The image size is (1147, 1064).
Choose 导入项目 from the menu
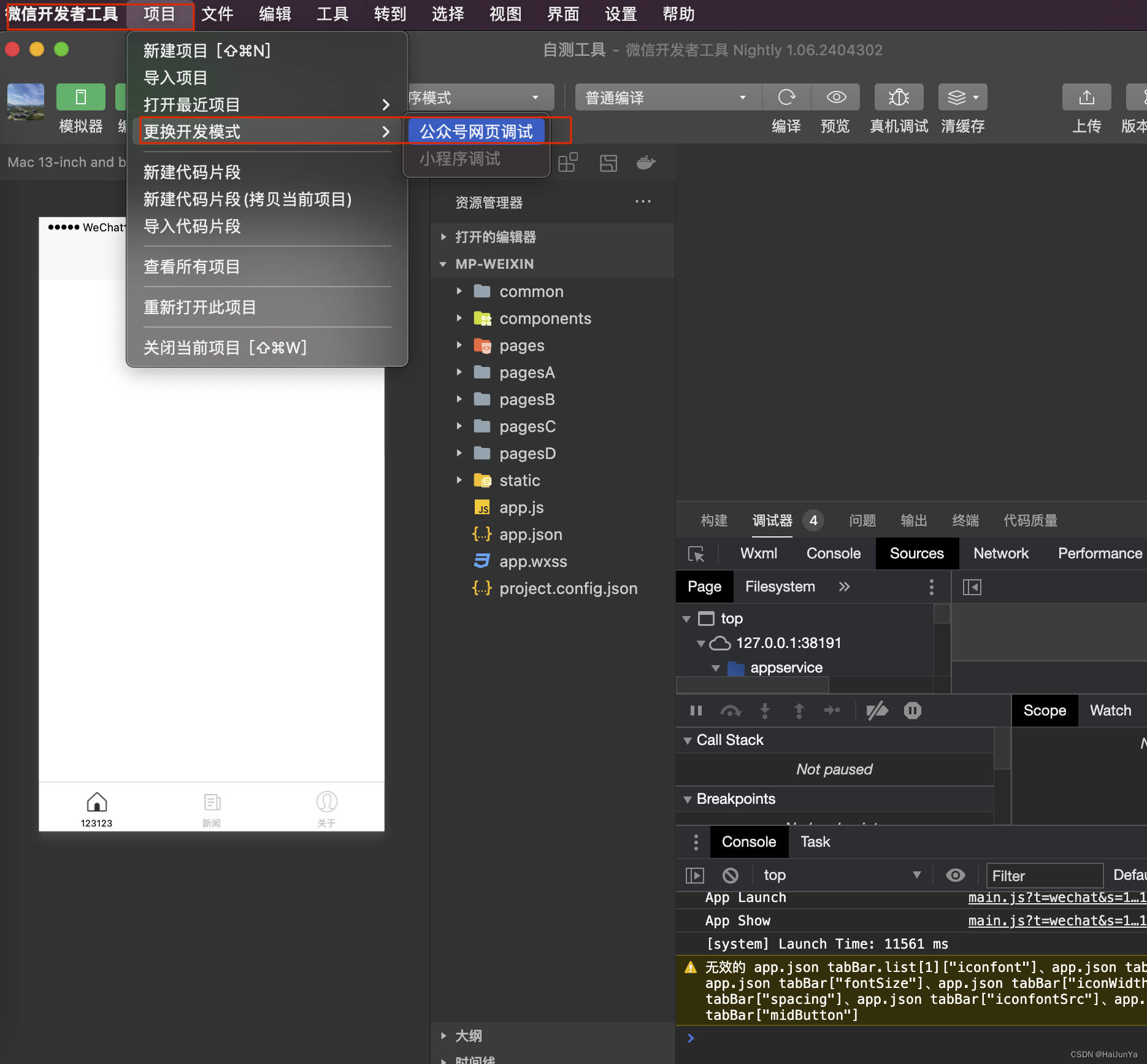[x=175, y=78]
